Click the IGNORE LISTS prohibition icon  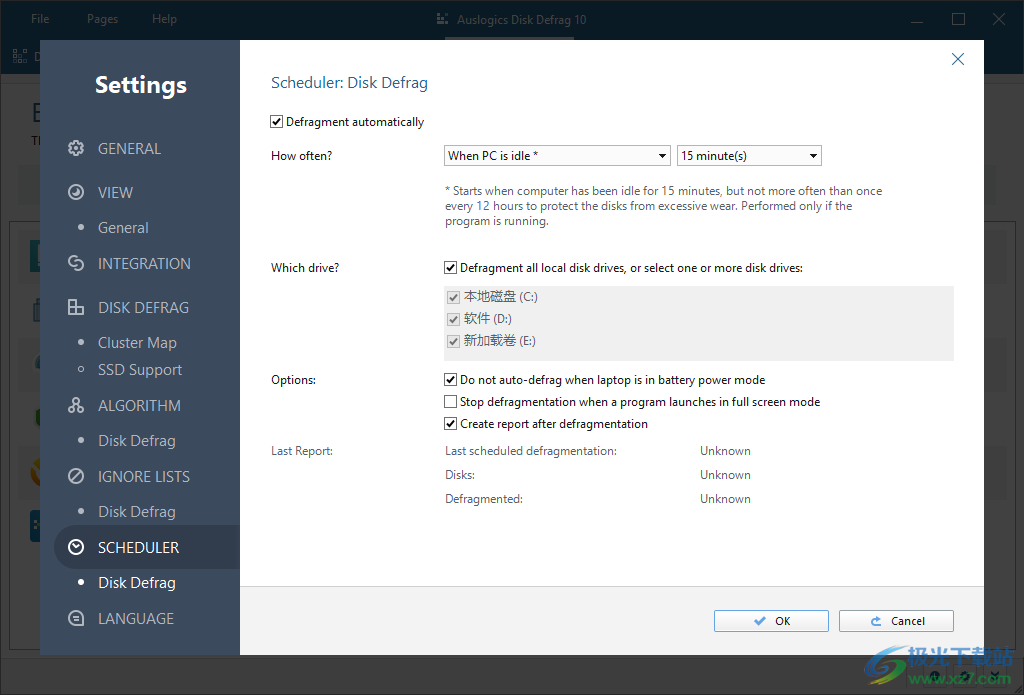tap(76, 476)
